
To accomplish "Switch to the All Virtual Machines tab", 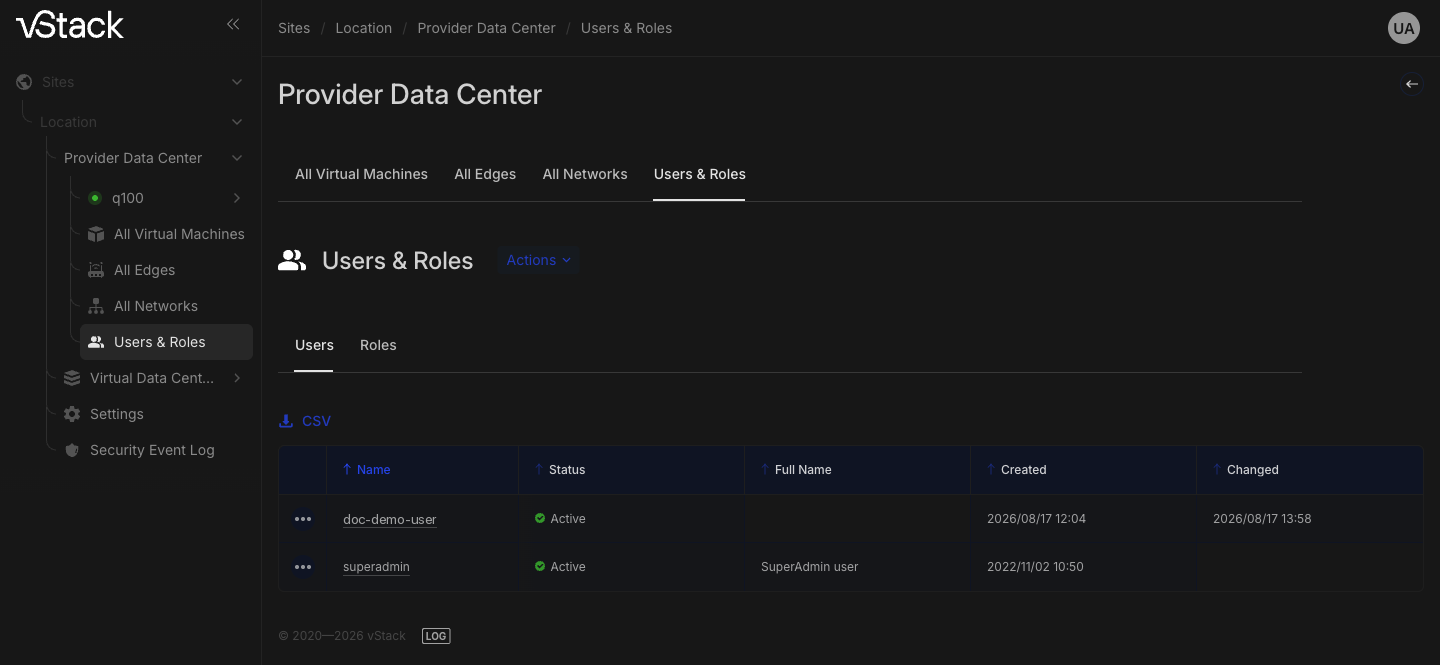I will click(x=361, y=174).
